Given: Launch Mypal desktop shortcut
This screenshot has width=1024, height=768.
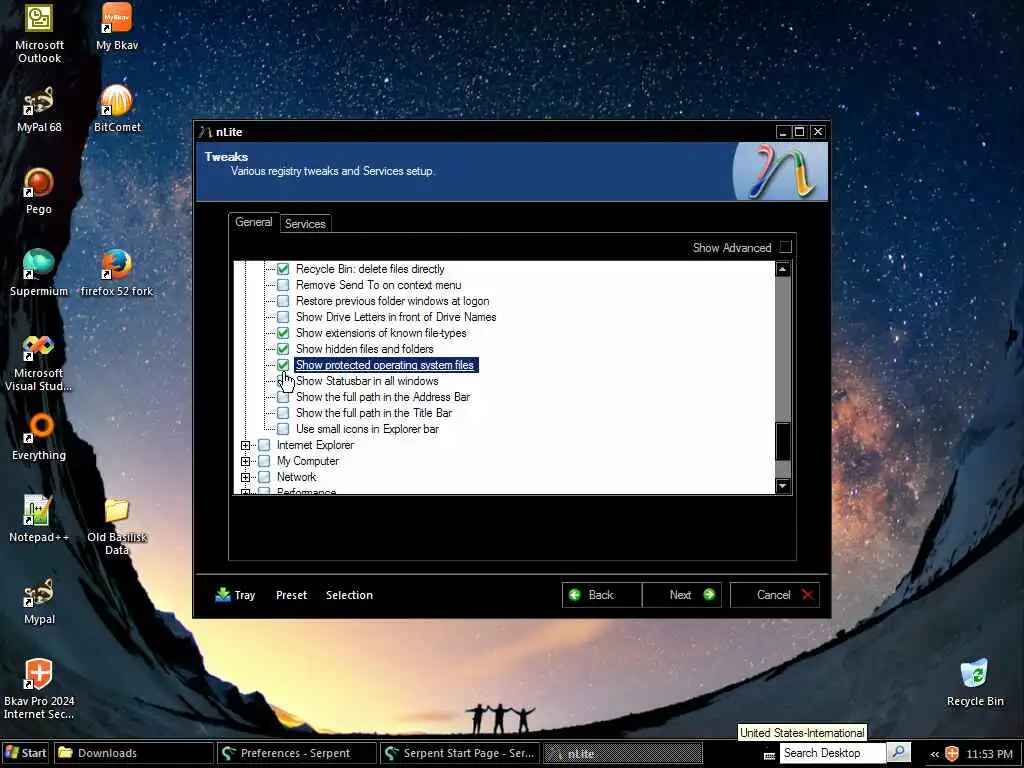Looking at the screenshot, I should coord(39,601).
